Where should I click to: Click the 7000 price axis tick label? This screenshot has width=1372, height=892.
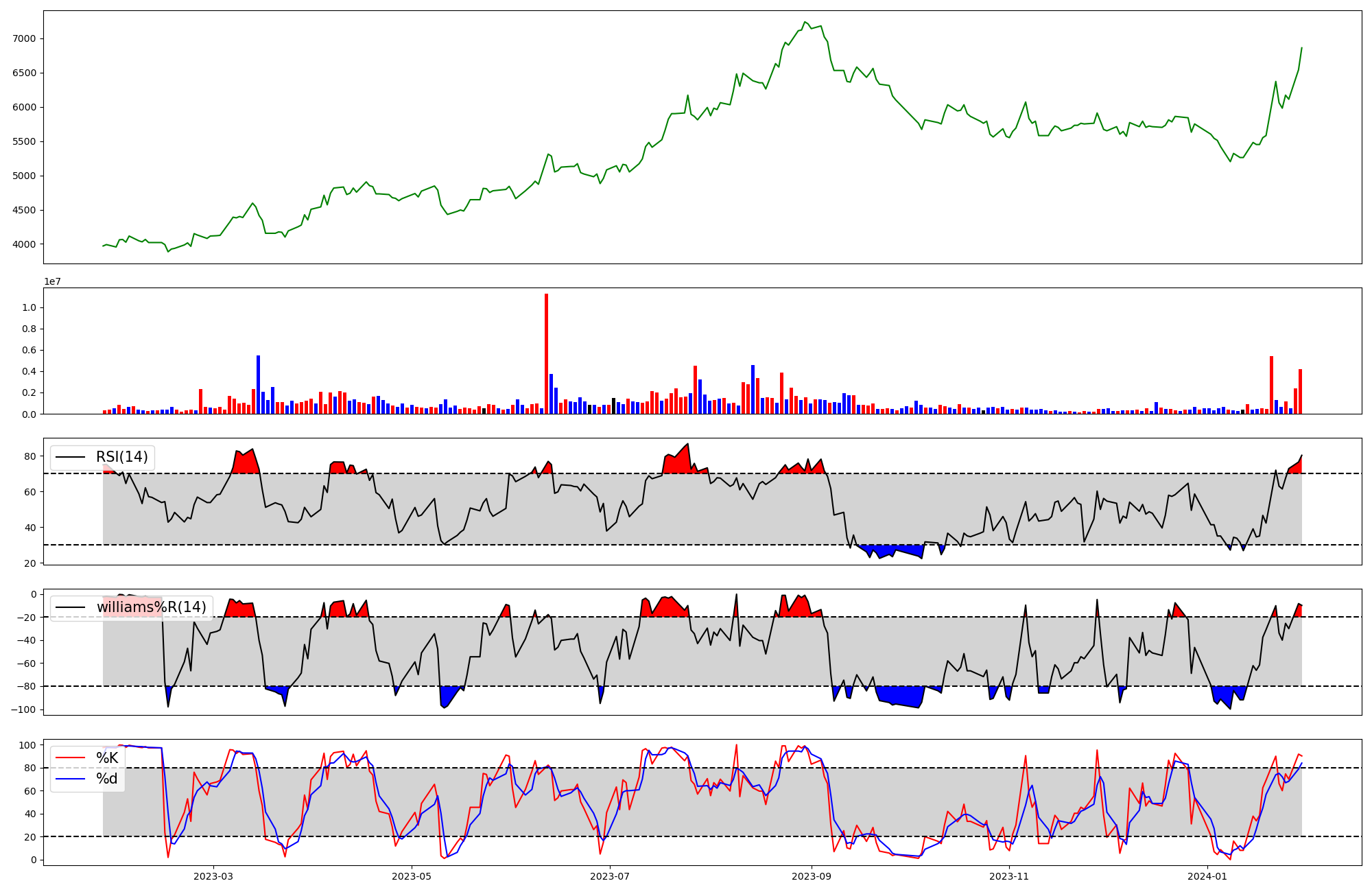24,38
